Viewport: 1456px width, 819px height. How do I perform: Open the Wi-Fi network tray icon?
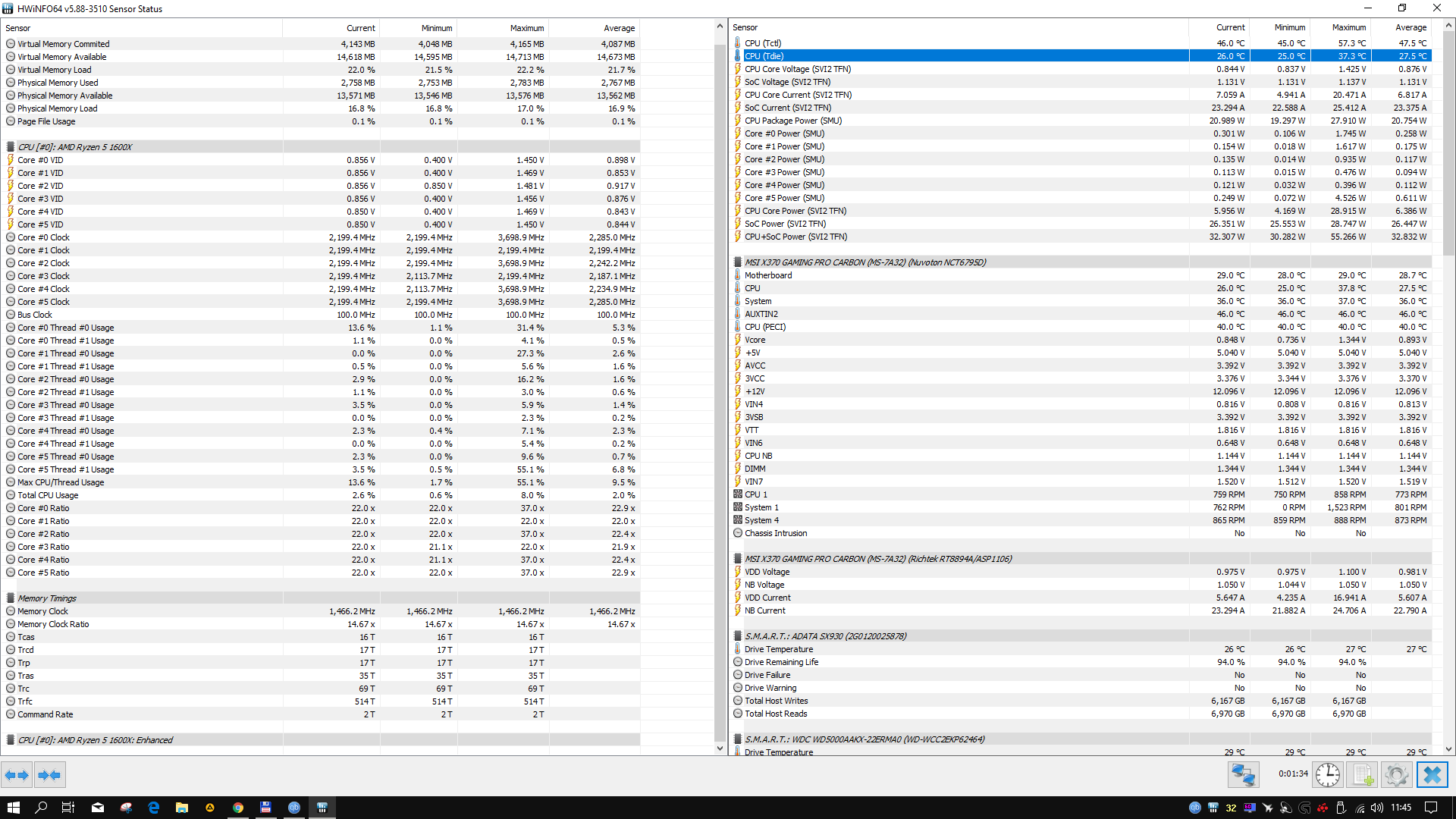click(x=1359, y=808)
